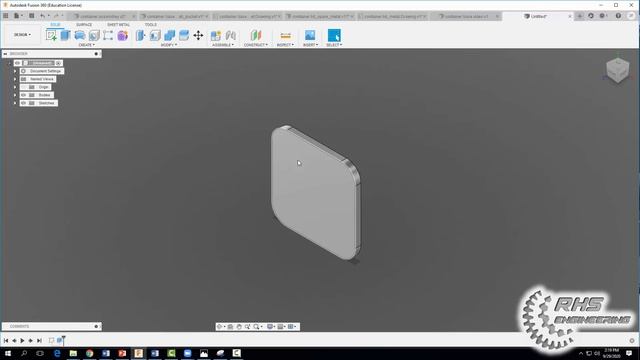Open the Help question mark icon
640x360 pixels.
[618, 16]
